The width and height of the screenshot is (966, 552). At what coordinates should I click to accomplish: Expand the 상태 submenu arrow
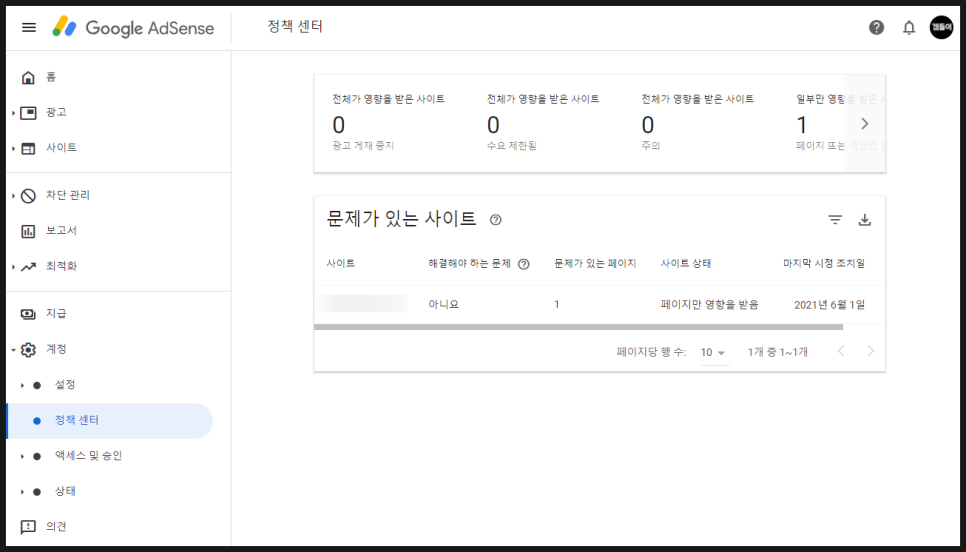[22, 492]
